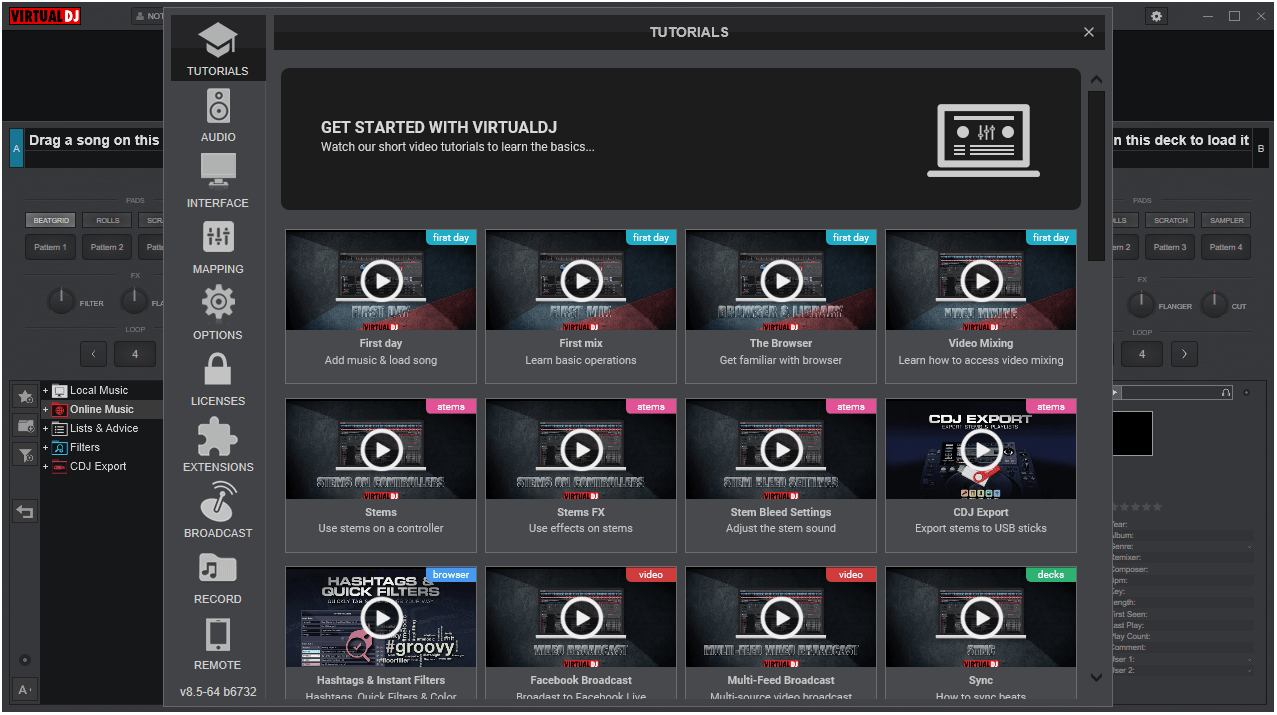The image size is (1277, 715).
Task: Select the BROADCAST section
Action: [x=217, y=510]
